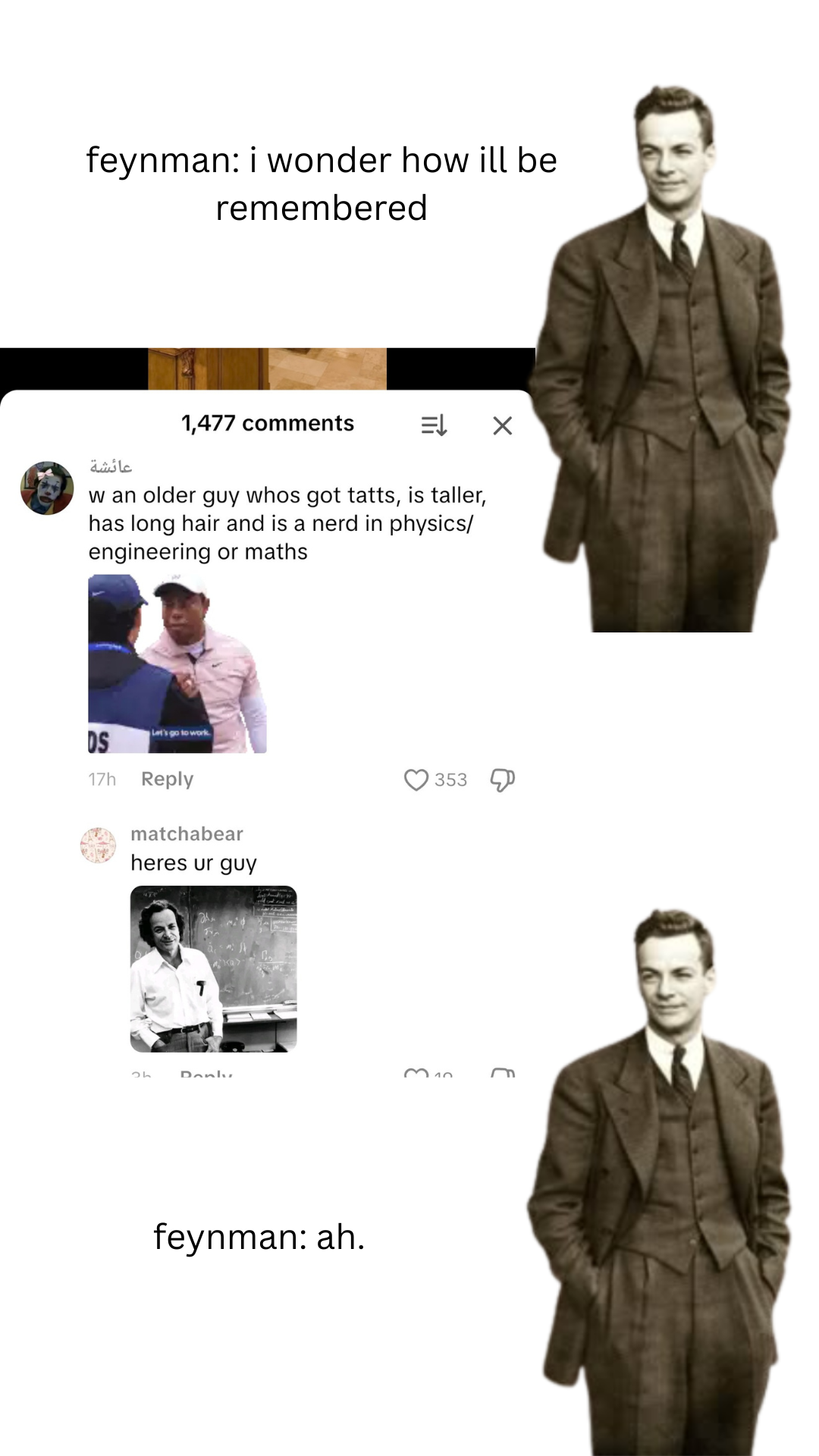
Task: Select the 1,477 comments header
Action: pyautogui.click(x=268, y=423)
